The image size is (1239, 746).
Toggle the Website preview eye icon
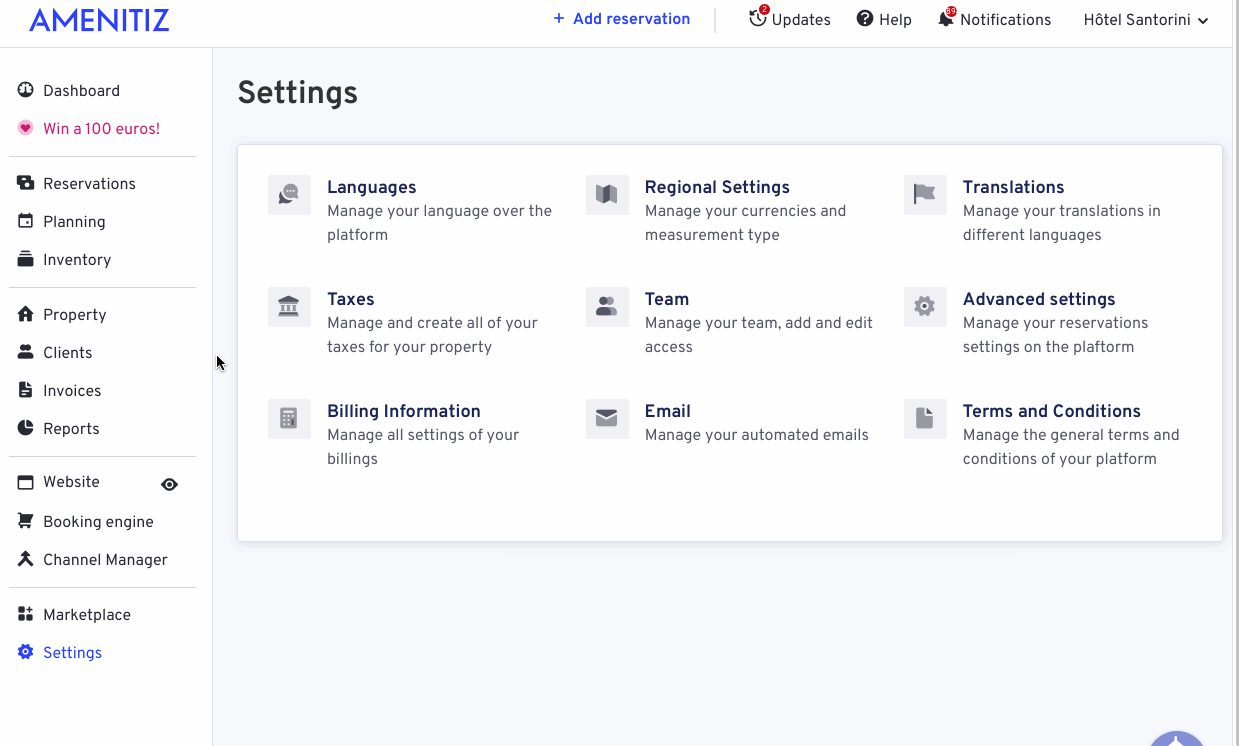coord(170,484)
